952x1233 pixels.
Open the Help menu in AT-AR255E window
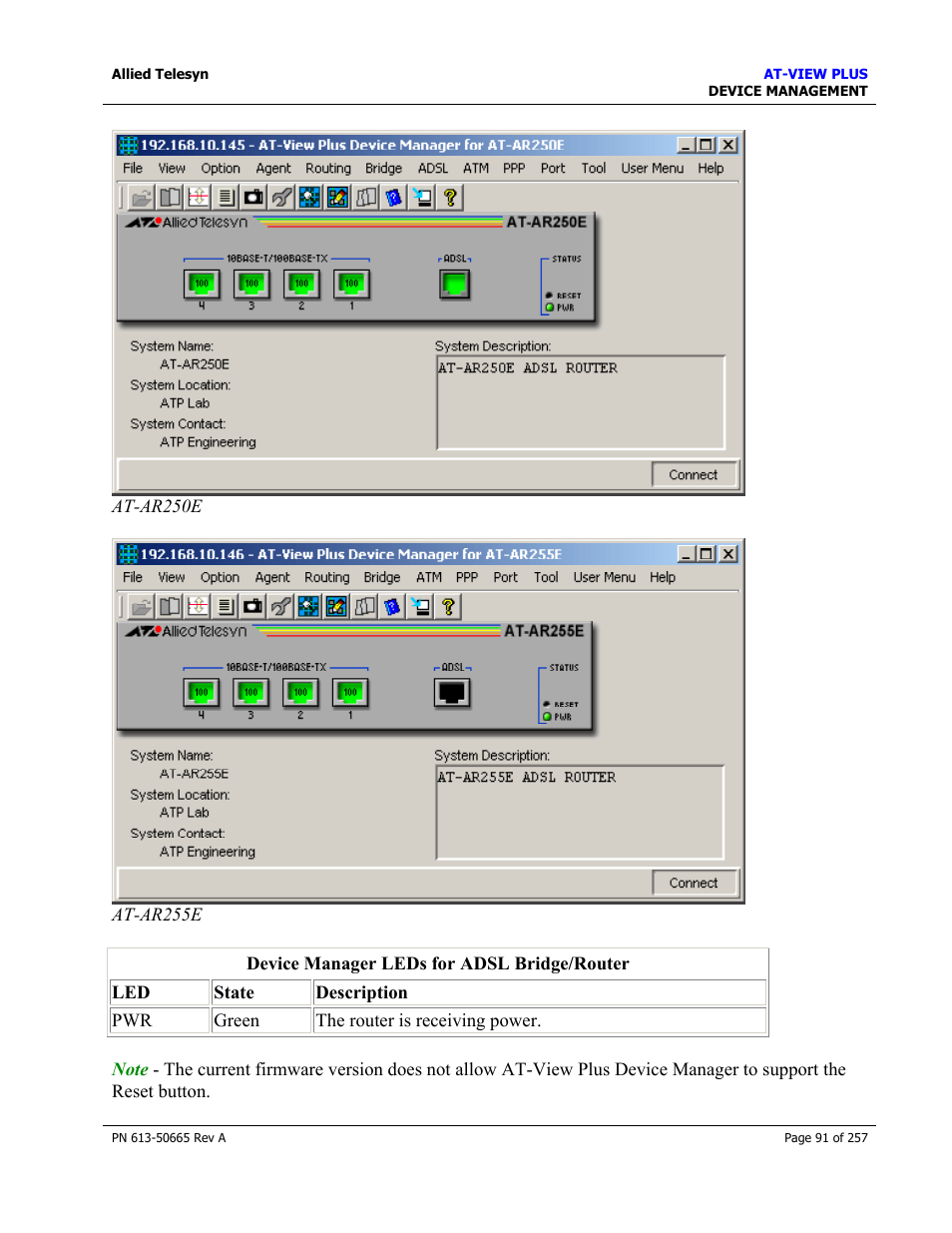663,578
